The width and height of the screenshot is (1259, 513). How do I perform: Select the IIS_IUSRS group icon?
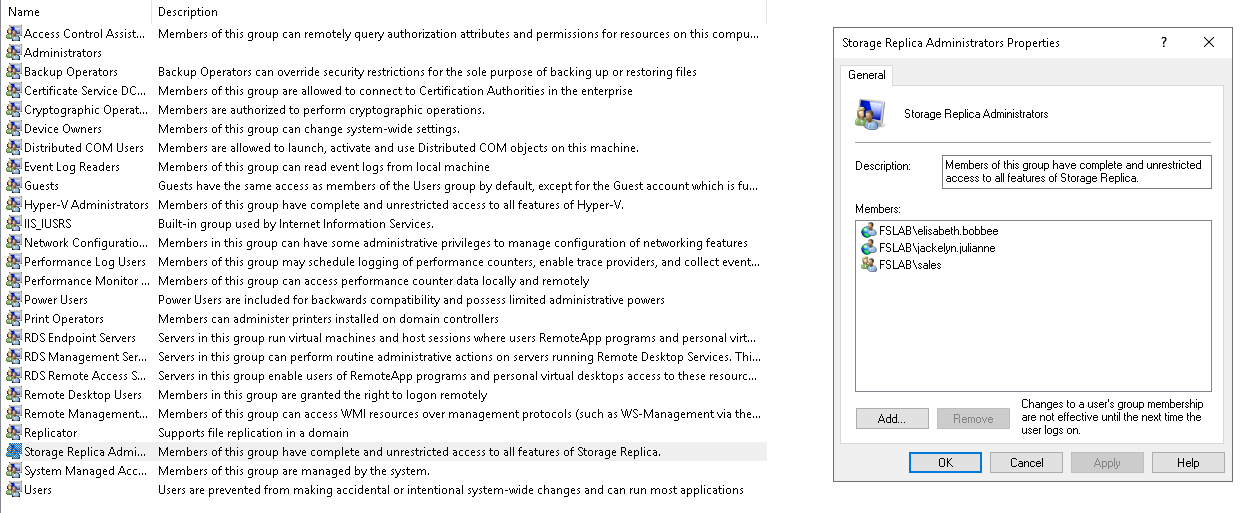[x=13, y=224]
